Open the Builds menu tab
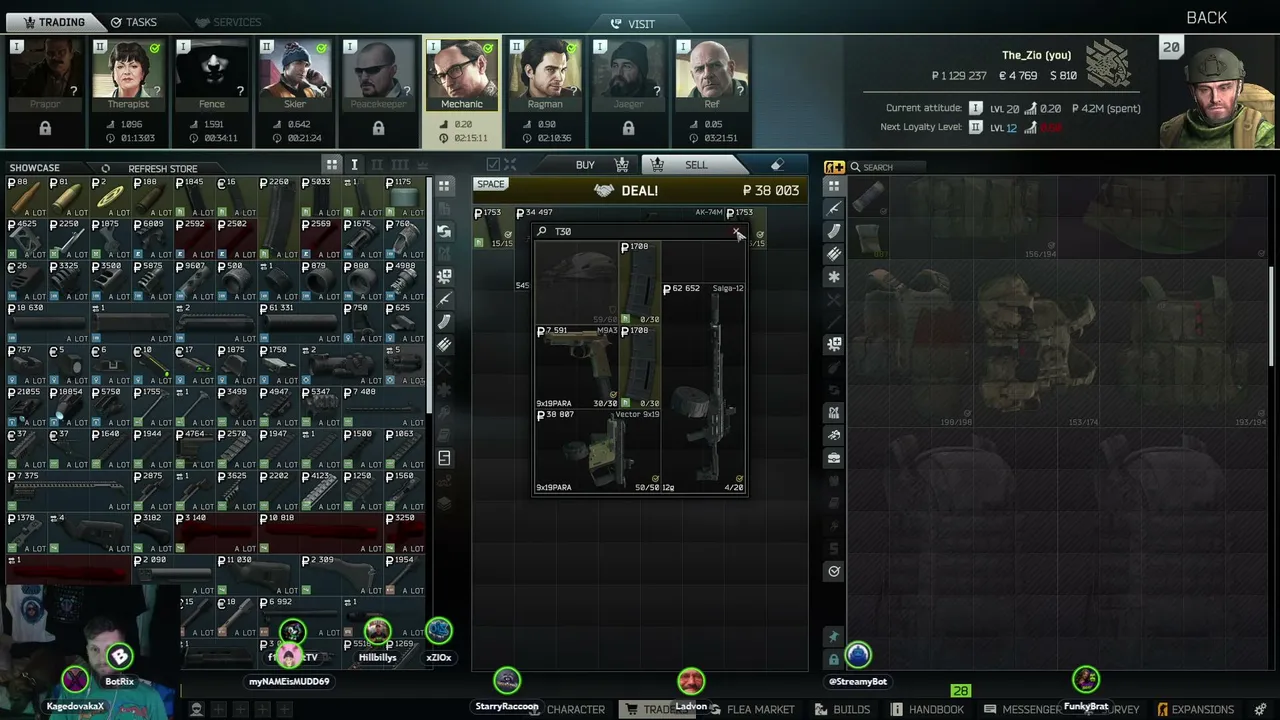The image size is (1280, 720). pyautogui.click(x=842, y=709)
